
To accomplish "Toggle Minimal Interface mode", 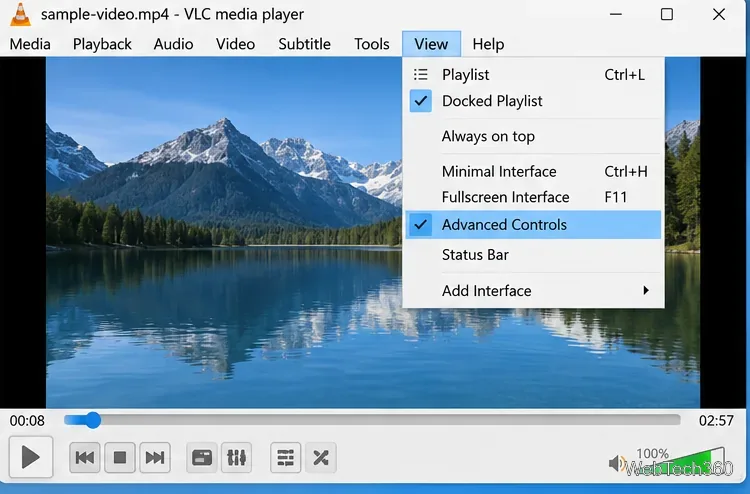I will pyautogui.click(x=533, y=171).
